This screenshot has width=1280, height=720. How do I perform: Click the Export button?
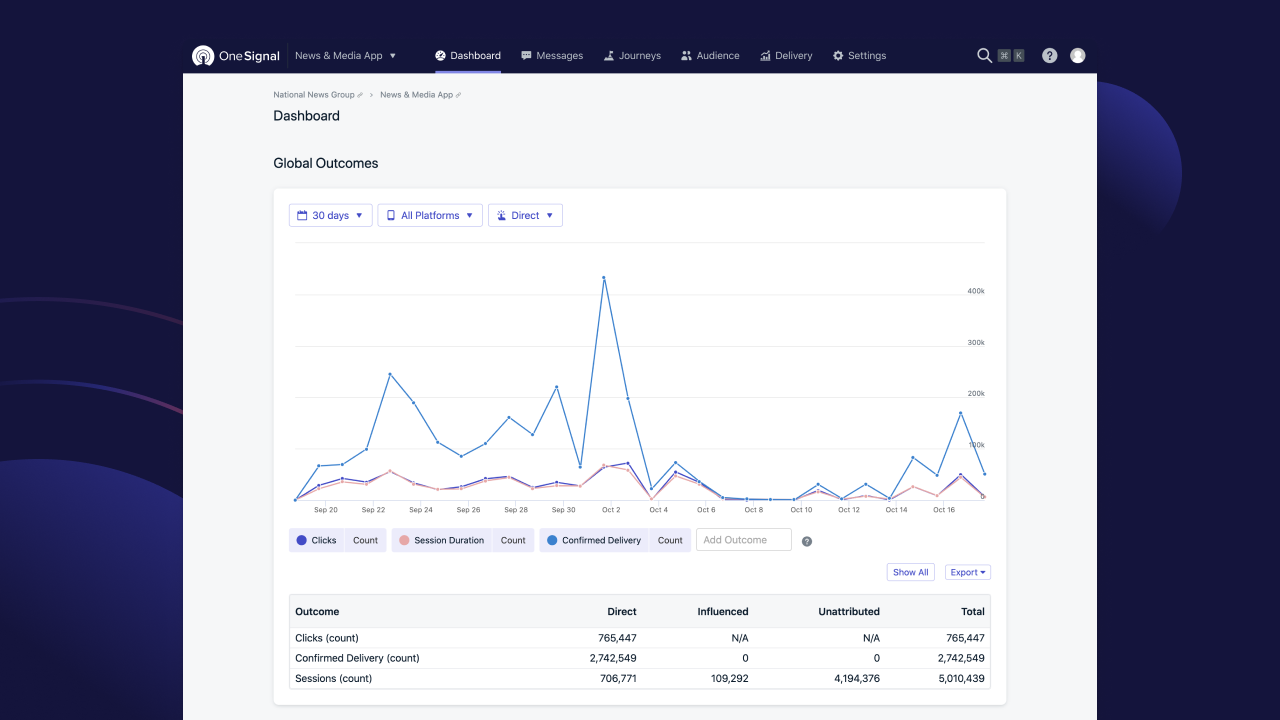tap(967, 572)
